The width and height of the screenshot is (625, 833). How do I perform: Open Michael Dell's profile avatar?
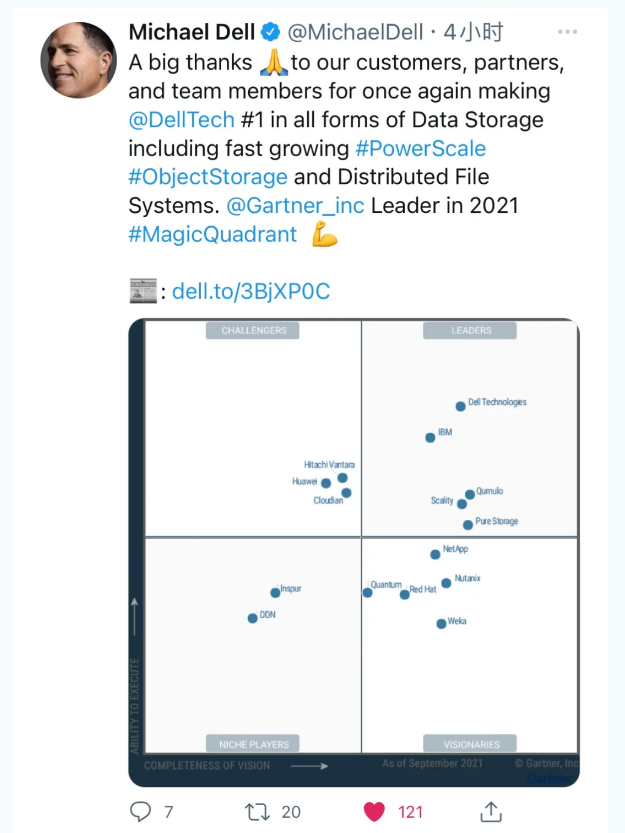(x=79, y=58)
